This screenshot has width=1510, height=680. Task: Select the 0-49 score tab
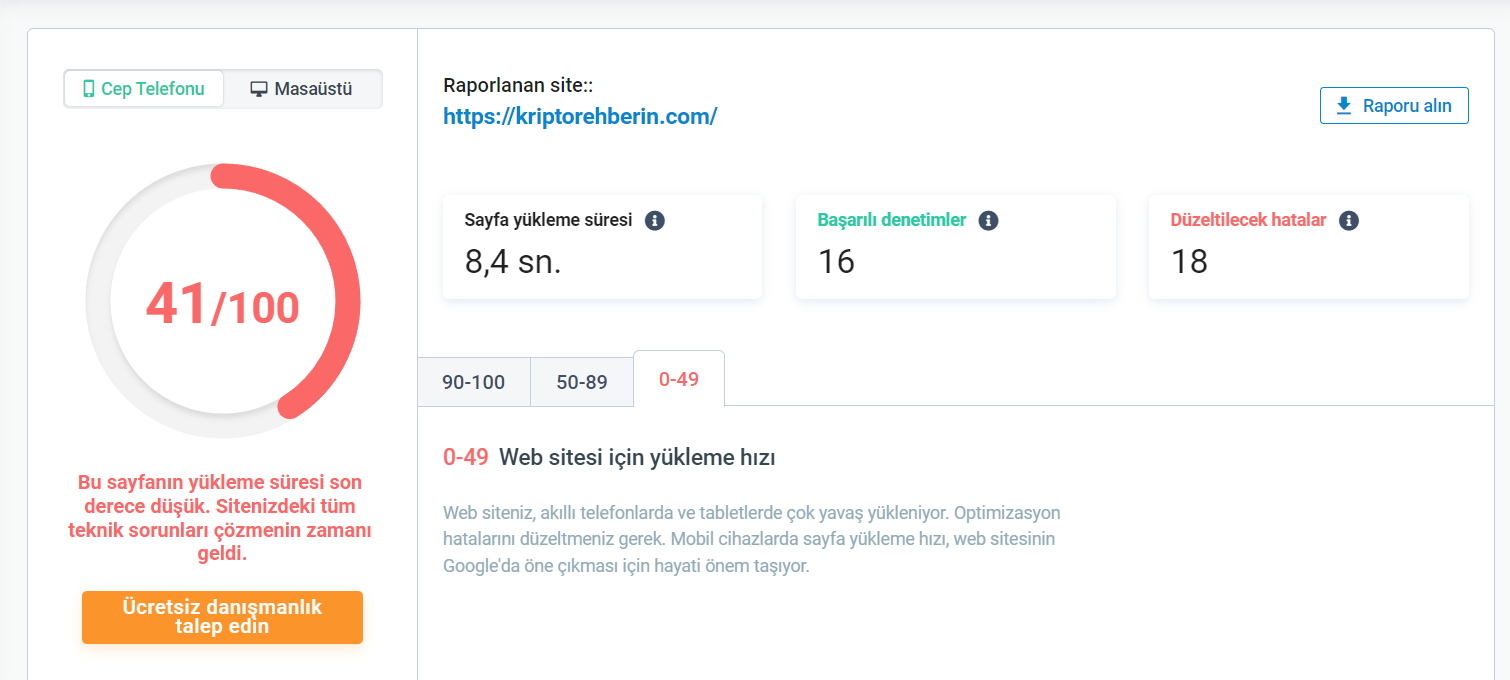pos(679,379)
